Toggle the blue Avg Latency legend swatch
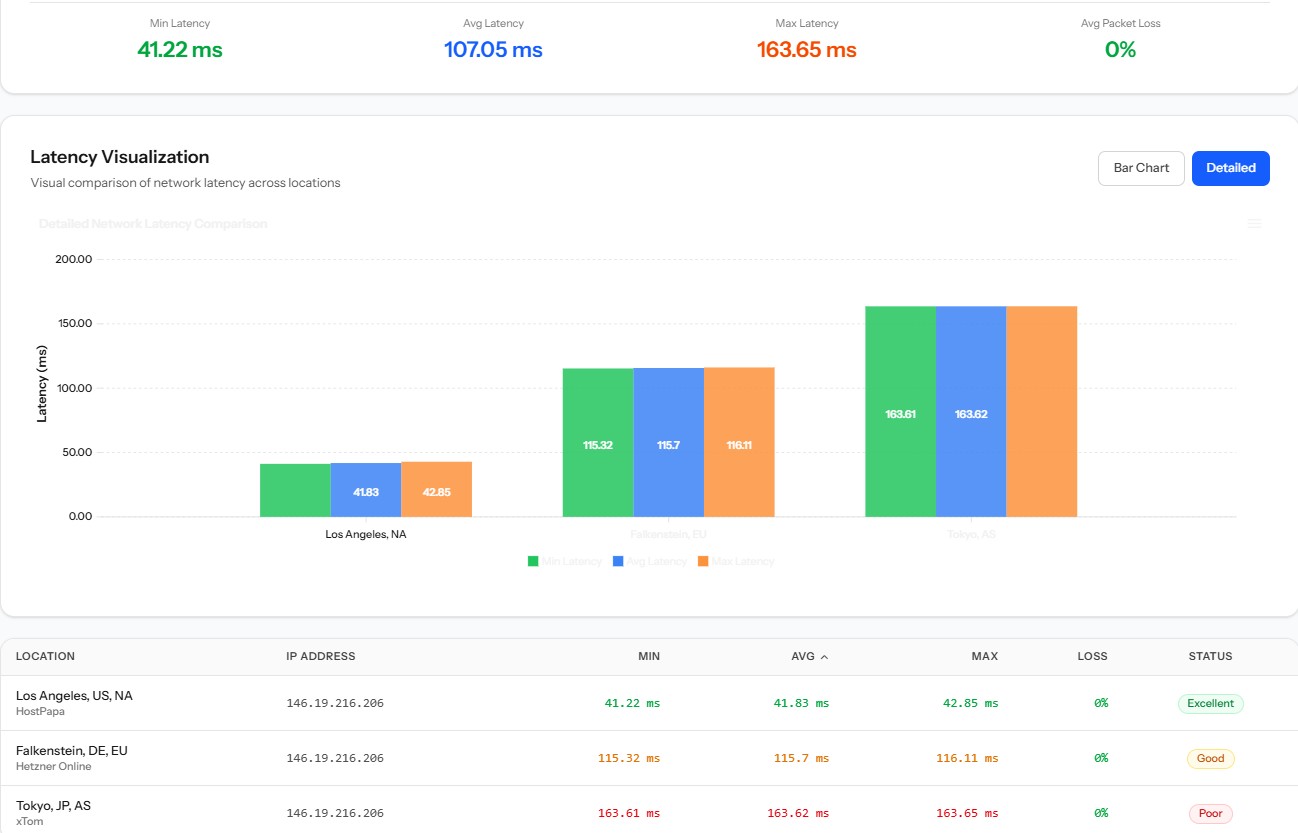The width and height of the screenshot is (1298, 833). tap(618, 561)
